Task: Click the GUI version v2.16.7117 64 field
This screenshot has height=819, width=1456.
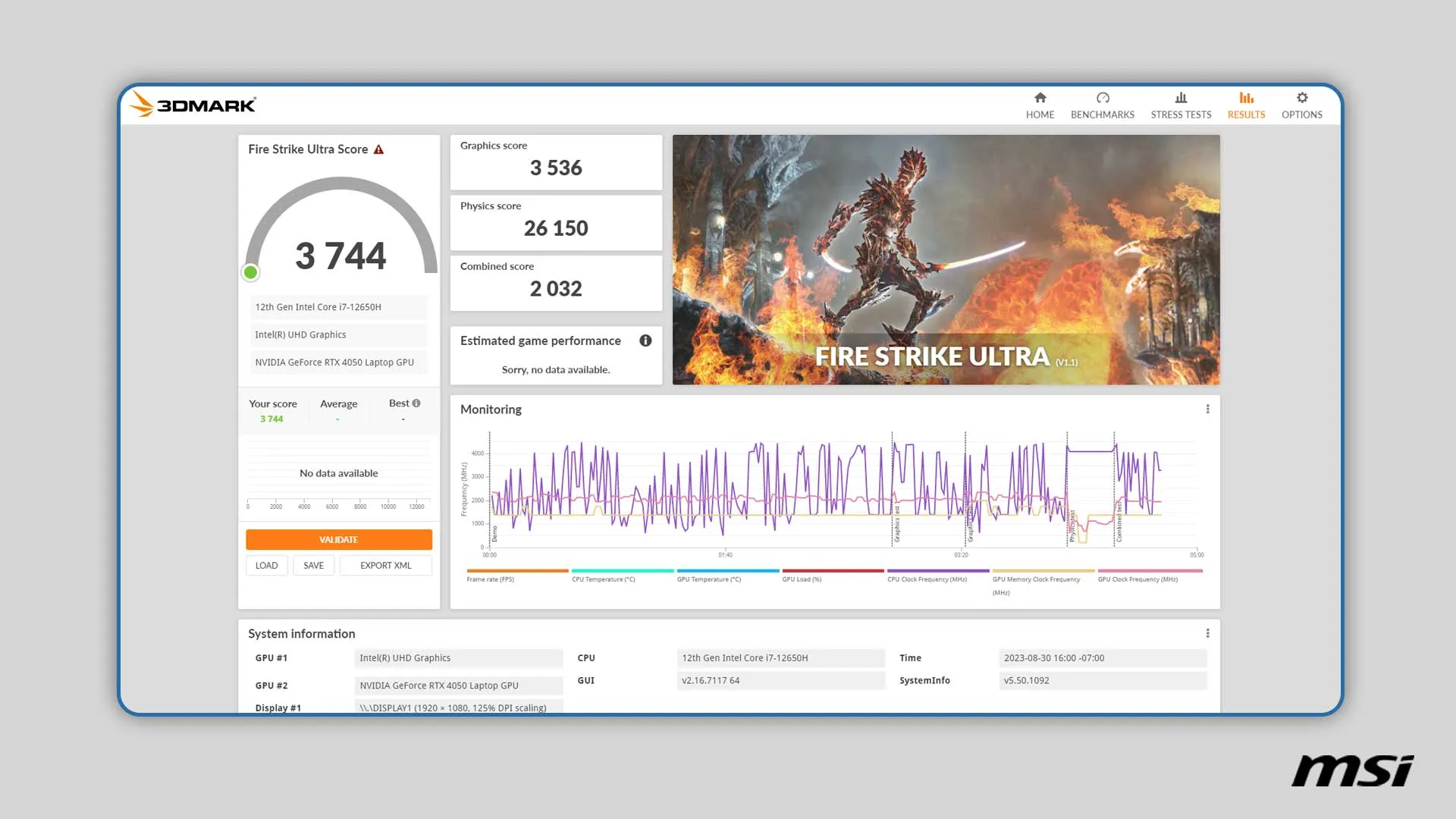Action: tap(780, 681)
